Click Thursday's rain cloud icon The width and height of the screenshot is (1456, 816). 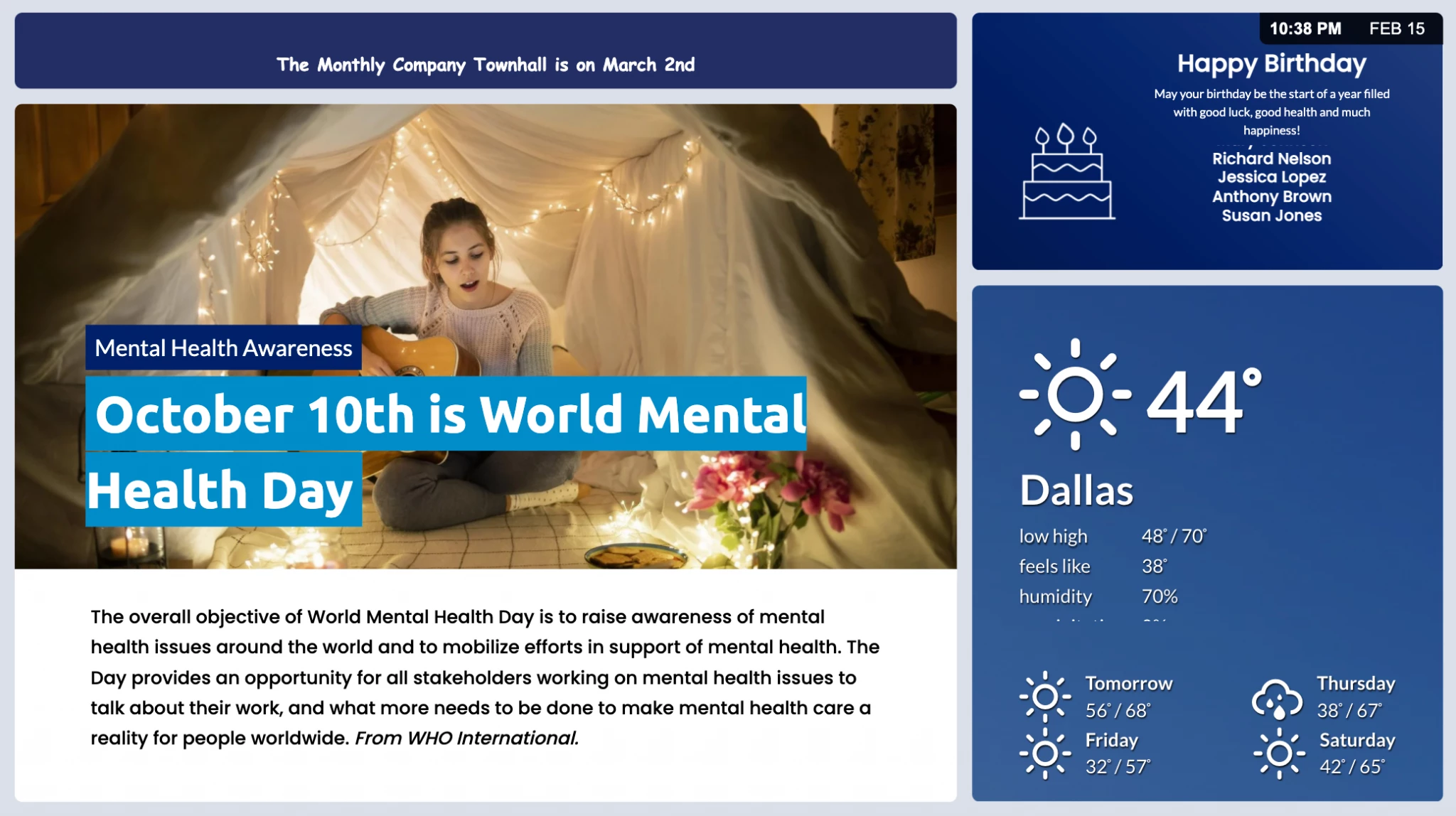(x=1277, y=698)
